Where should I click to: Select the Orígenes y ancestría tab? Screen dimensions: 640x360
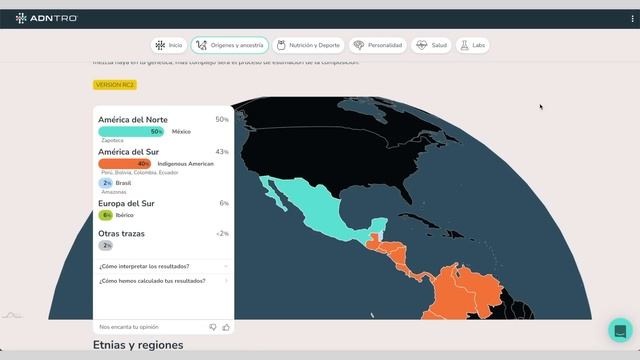click(230, 45)
